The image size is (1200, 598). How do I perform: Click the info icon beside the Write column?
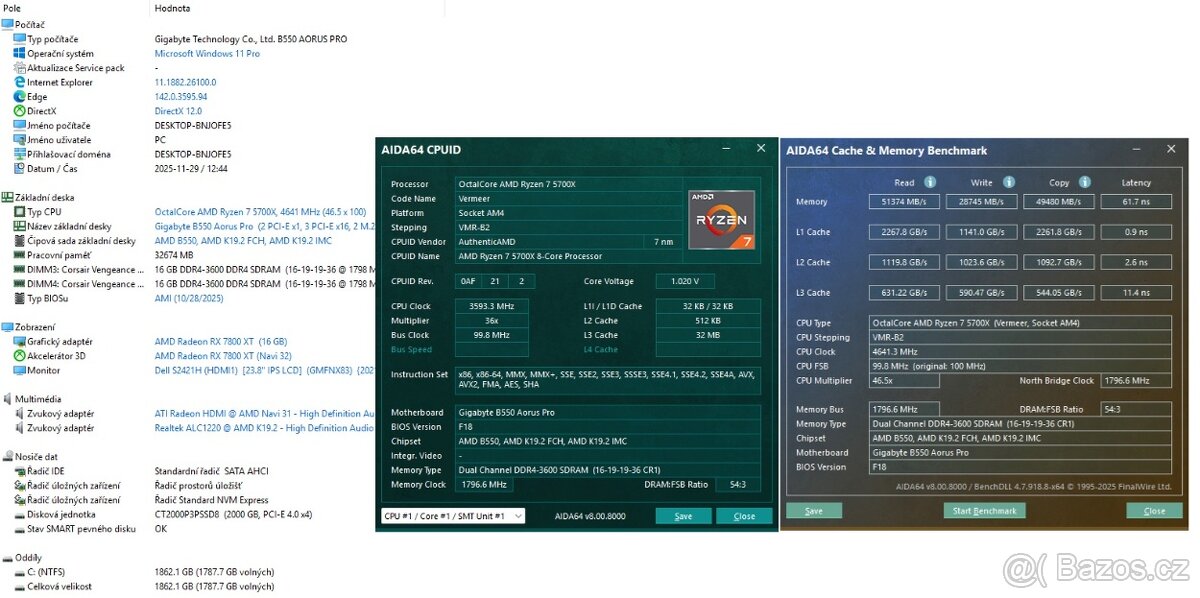coord(1007,182)
